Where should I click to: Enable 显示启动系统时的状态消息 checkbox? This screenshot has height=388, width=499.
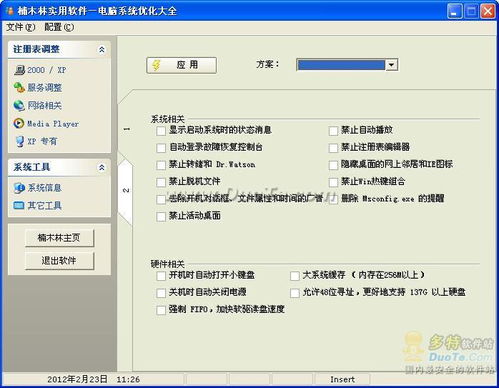[161, 131]
